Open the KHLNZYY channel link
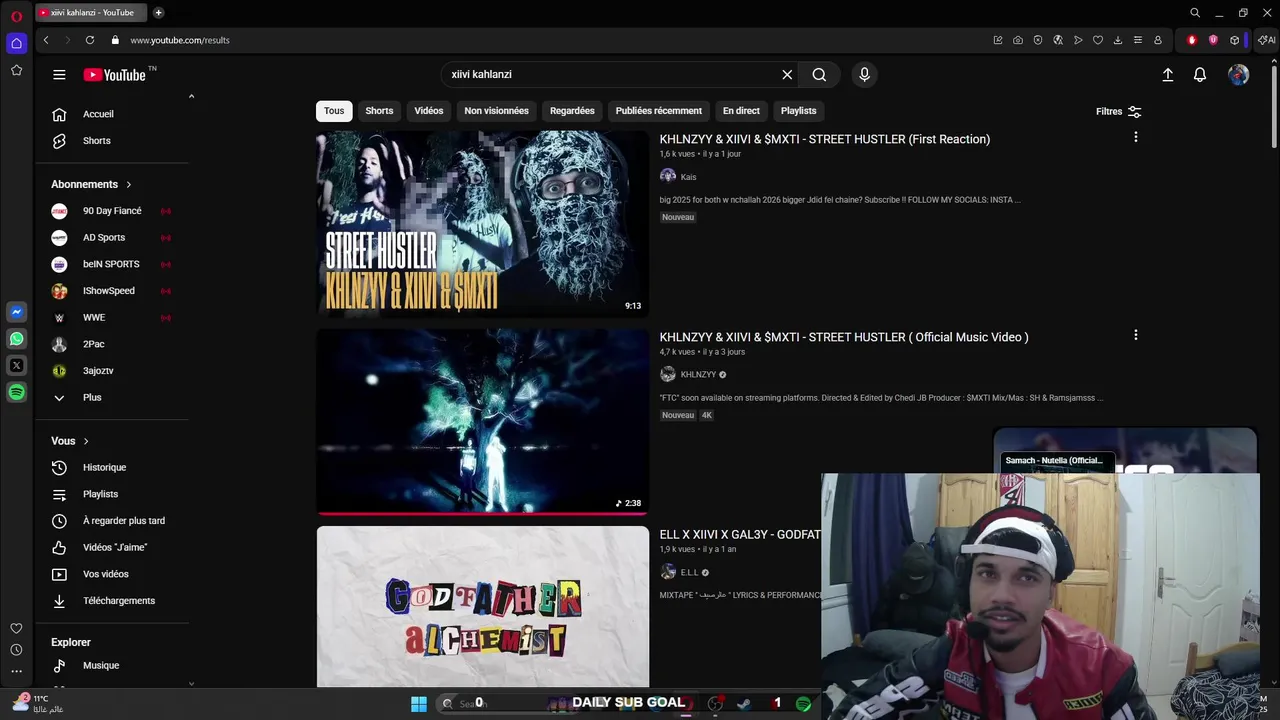 pyautogui.click(x=698, y=375)
